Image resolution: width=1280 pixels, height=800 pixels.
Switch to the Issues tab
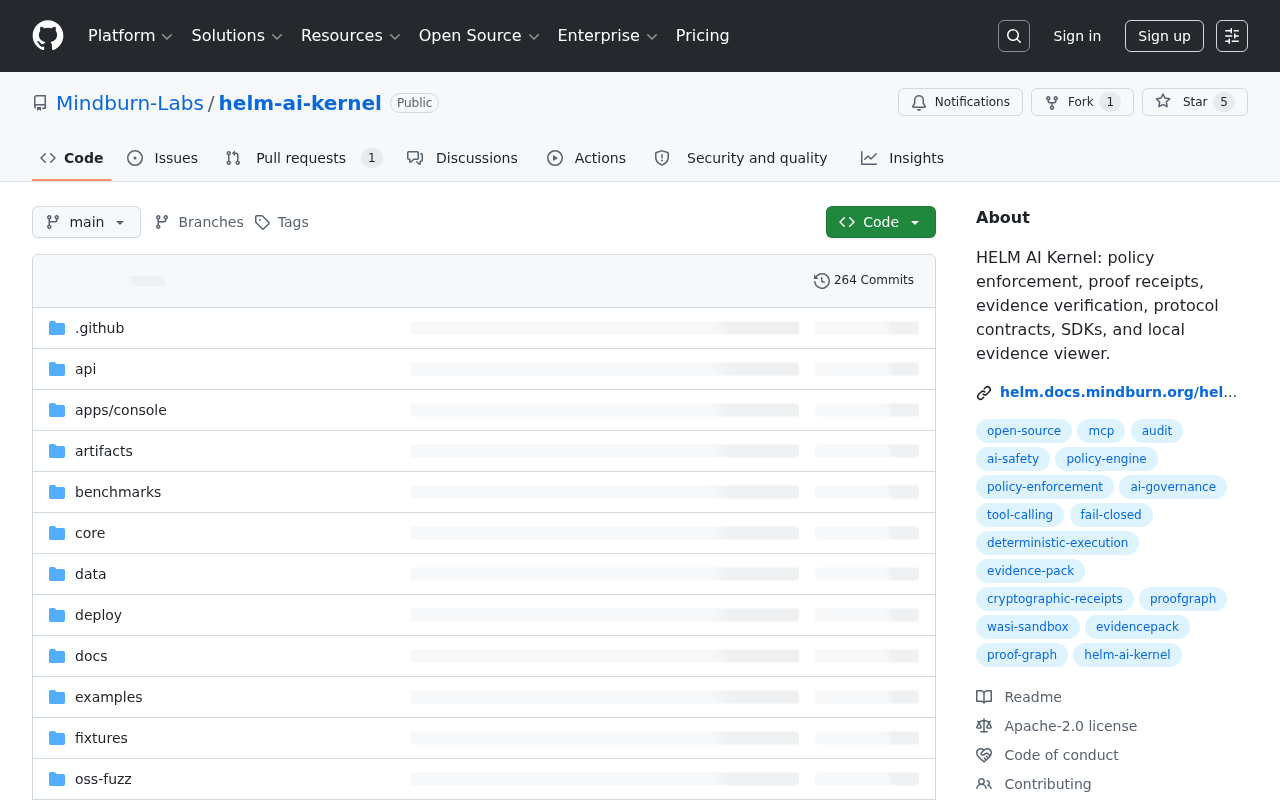tap(163, 158)
